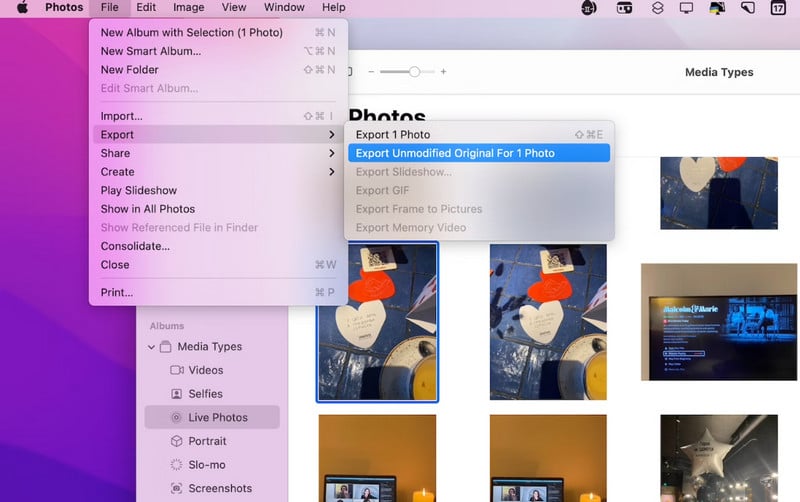The image size is (800, 502).
Task: Select Media Types folder in sidebar
Action: (x=210, y=347)
